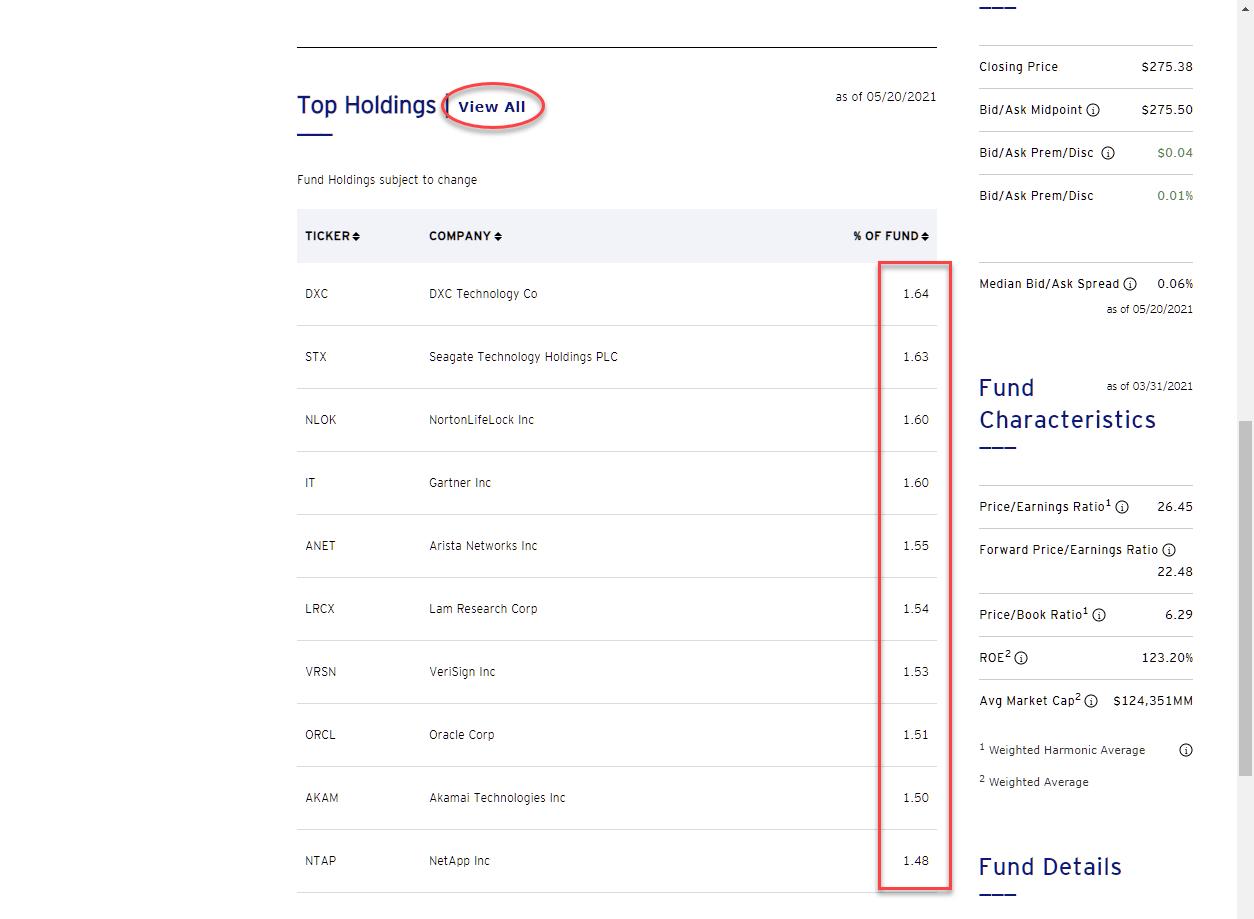Click the NLOK ticker cell
The image size is (1254, 919).
click(321, 420)
